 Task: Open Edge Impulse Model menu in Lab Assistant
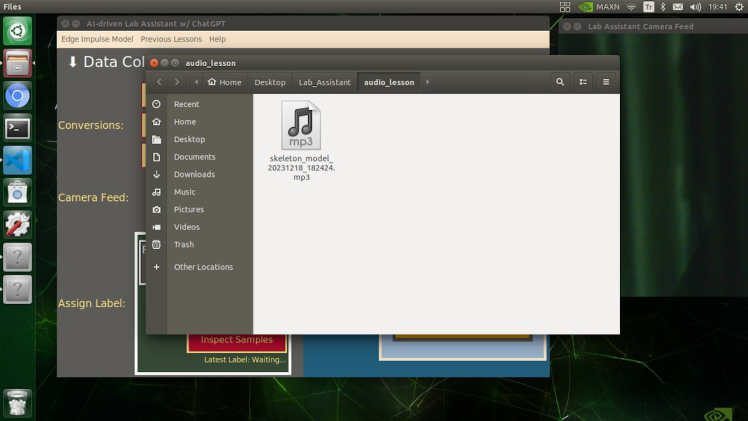coord(97,39)
